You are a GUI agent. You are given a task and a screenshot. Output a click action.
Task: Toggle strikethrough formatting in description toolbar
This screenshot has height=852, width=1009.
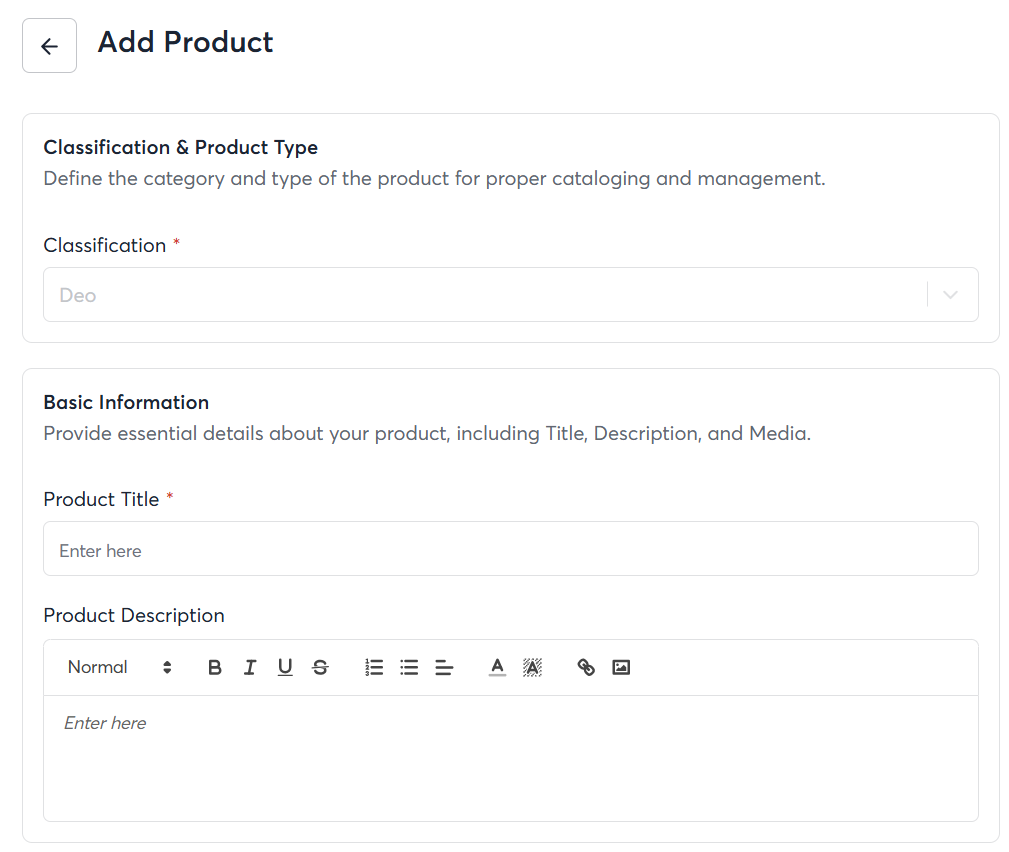tap(320, 667)
